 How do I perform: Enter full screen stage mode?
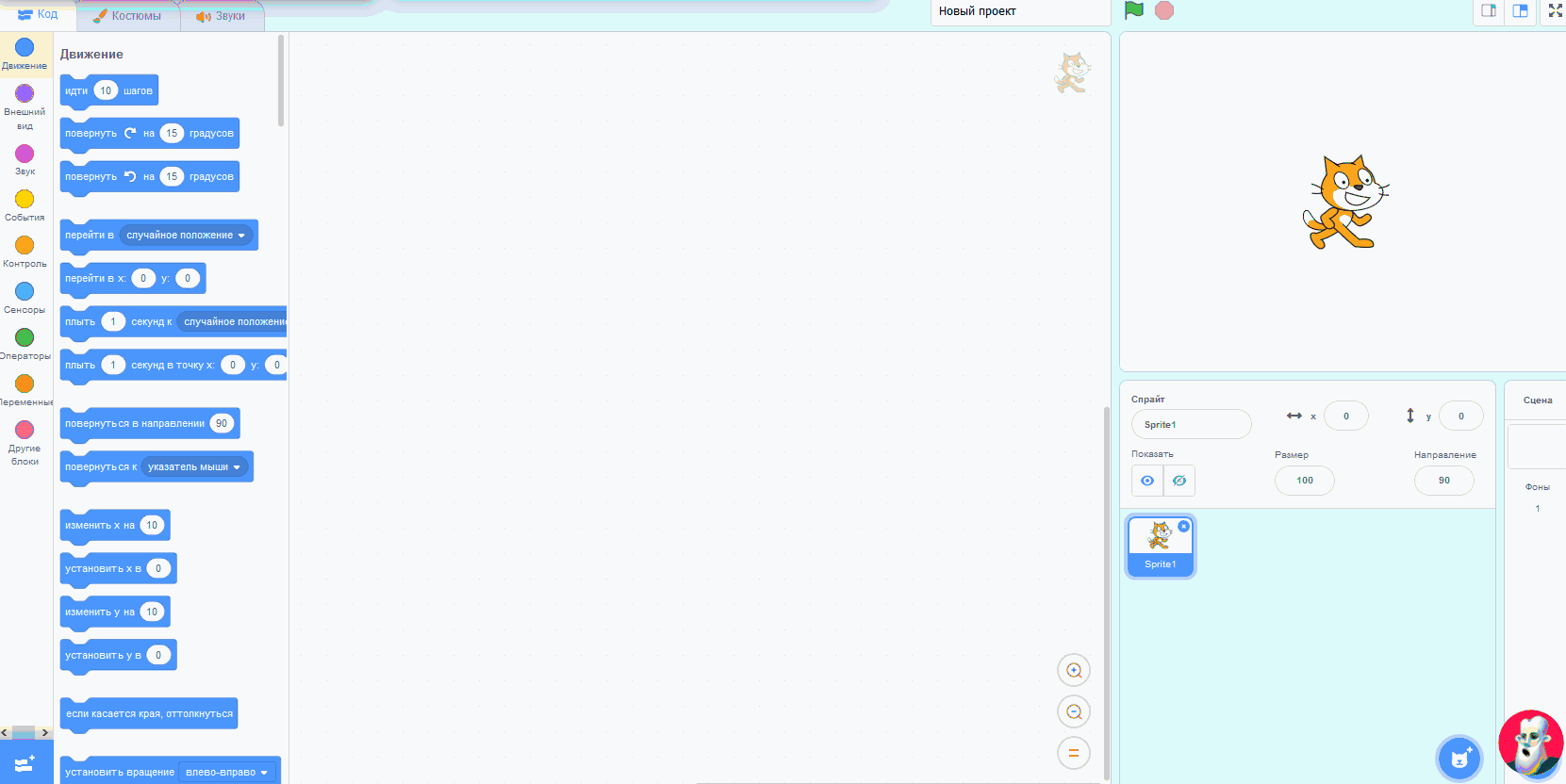[1554, 11]
